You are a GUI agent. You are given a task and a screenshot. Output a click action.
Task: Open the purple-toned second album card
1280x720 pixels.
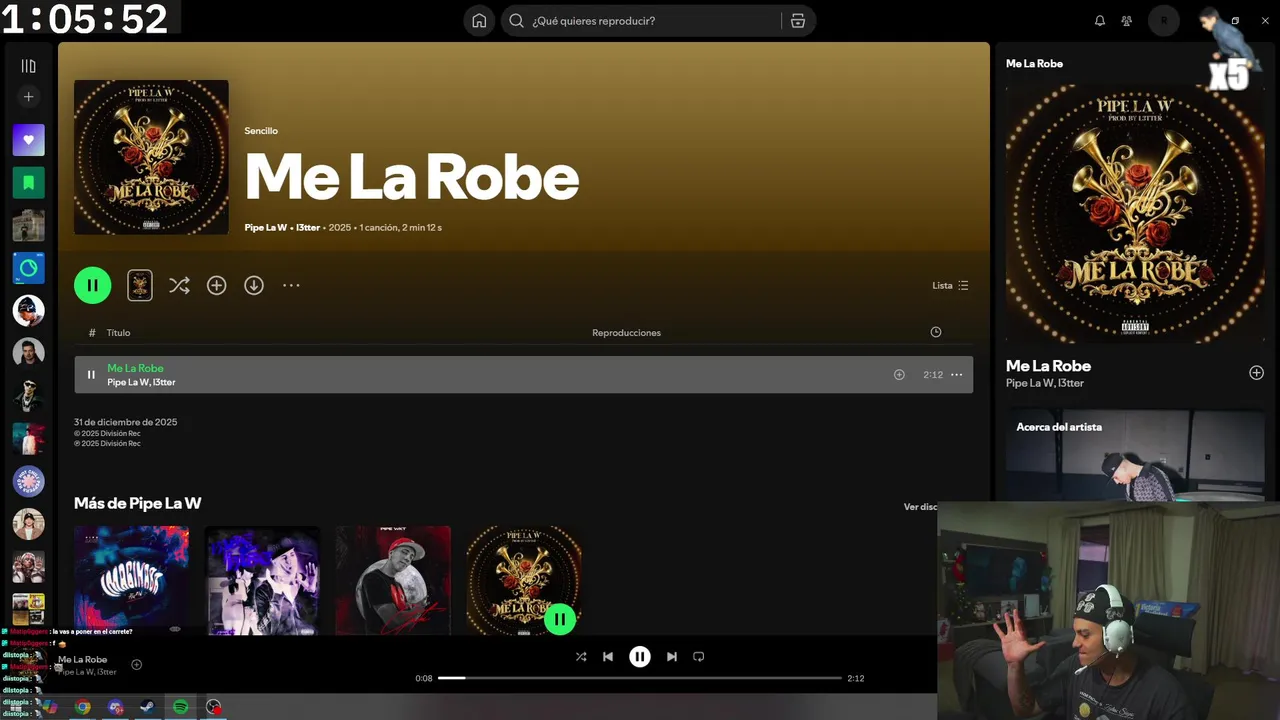coord(262,580)
